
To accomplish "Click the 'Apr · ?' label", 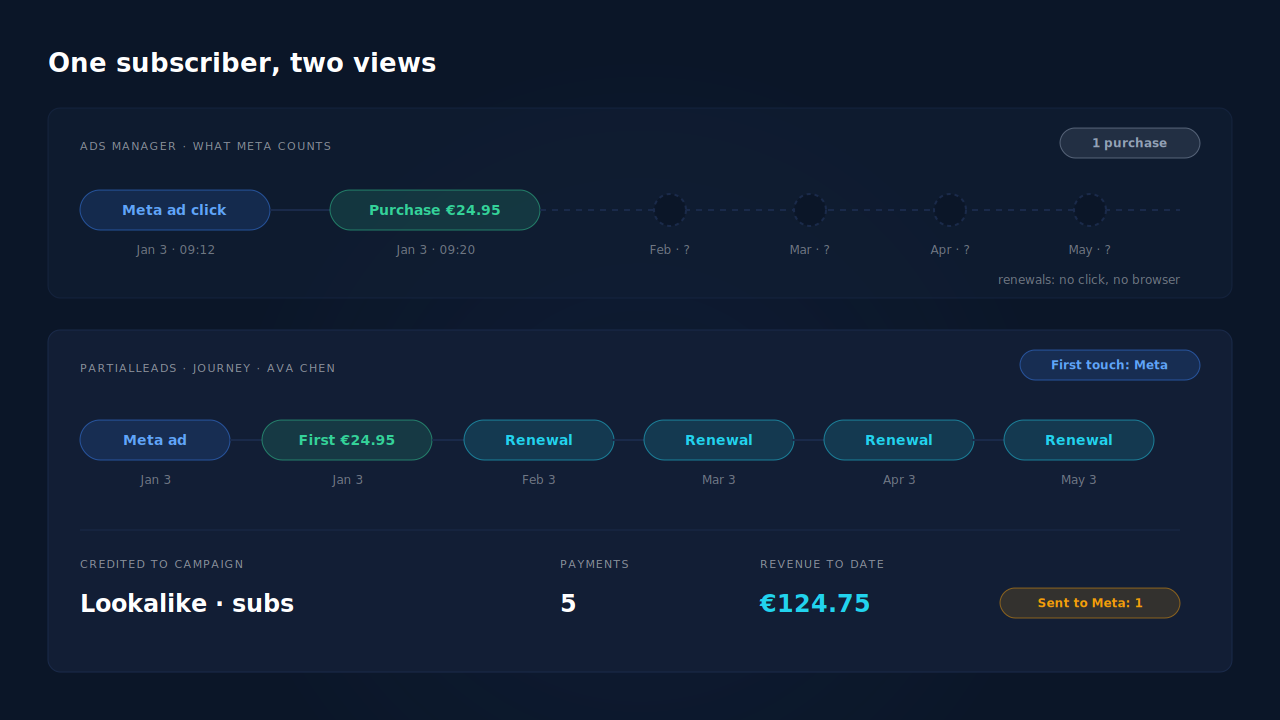I will click(x=950, y=250).
